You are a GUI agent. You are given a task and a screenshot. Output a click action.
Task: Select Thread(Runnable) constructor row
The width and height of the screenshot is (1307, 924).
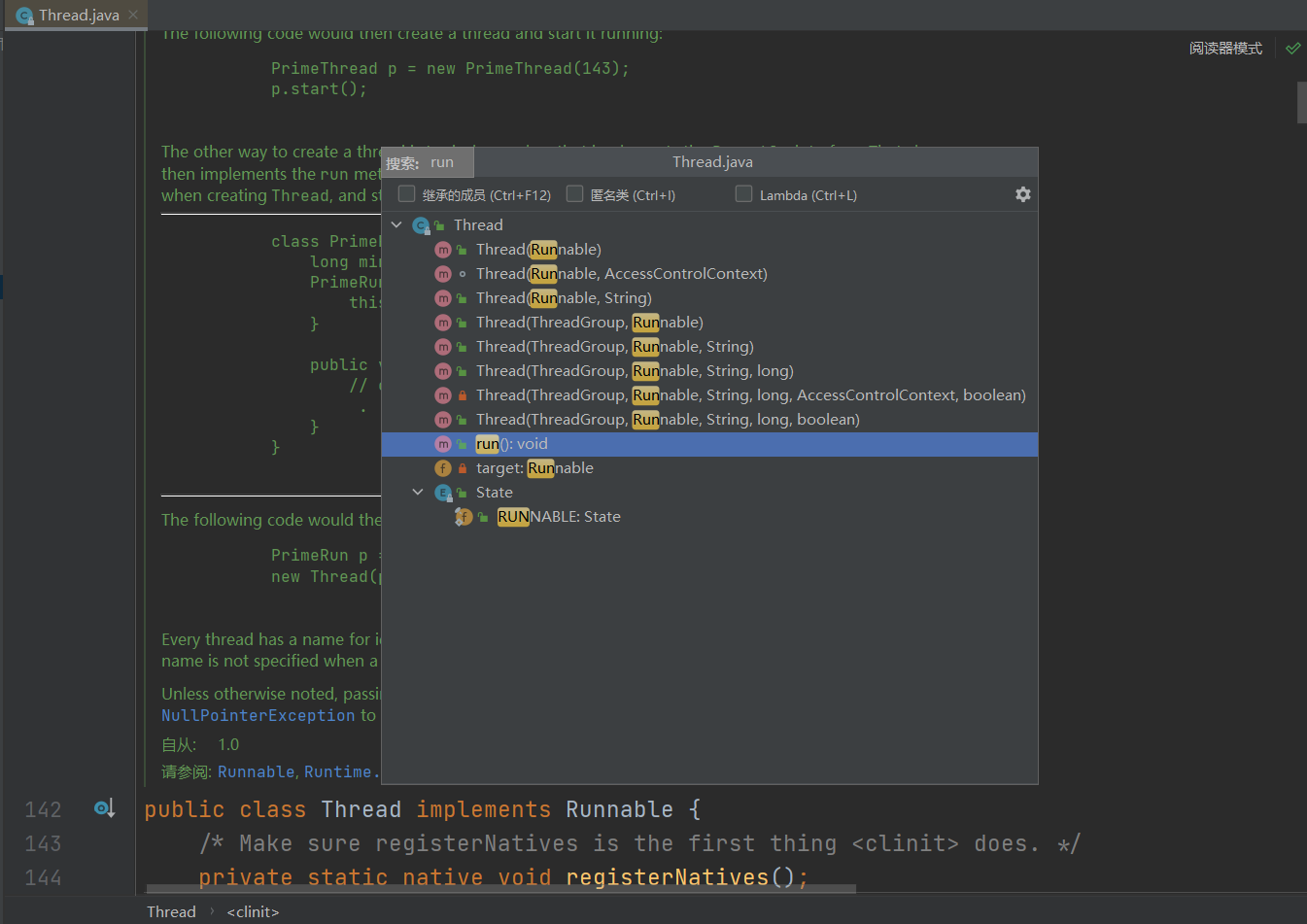(709, 249)
